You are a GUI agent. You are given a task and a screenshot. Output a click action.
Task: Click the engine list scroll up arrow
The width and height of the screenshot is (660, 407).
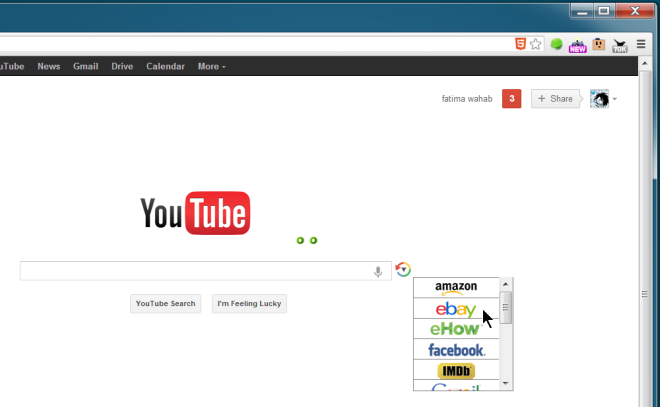506,284
